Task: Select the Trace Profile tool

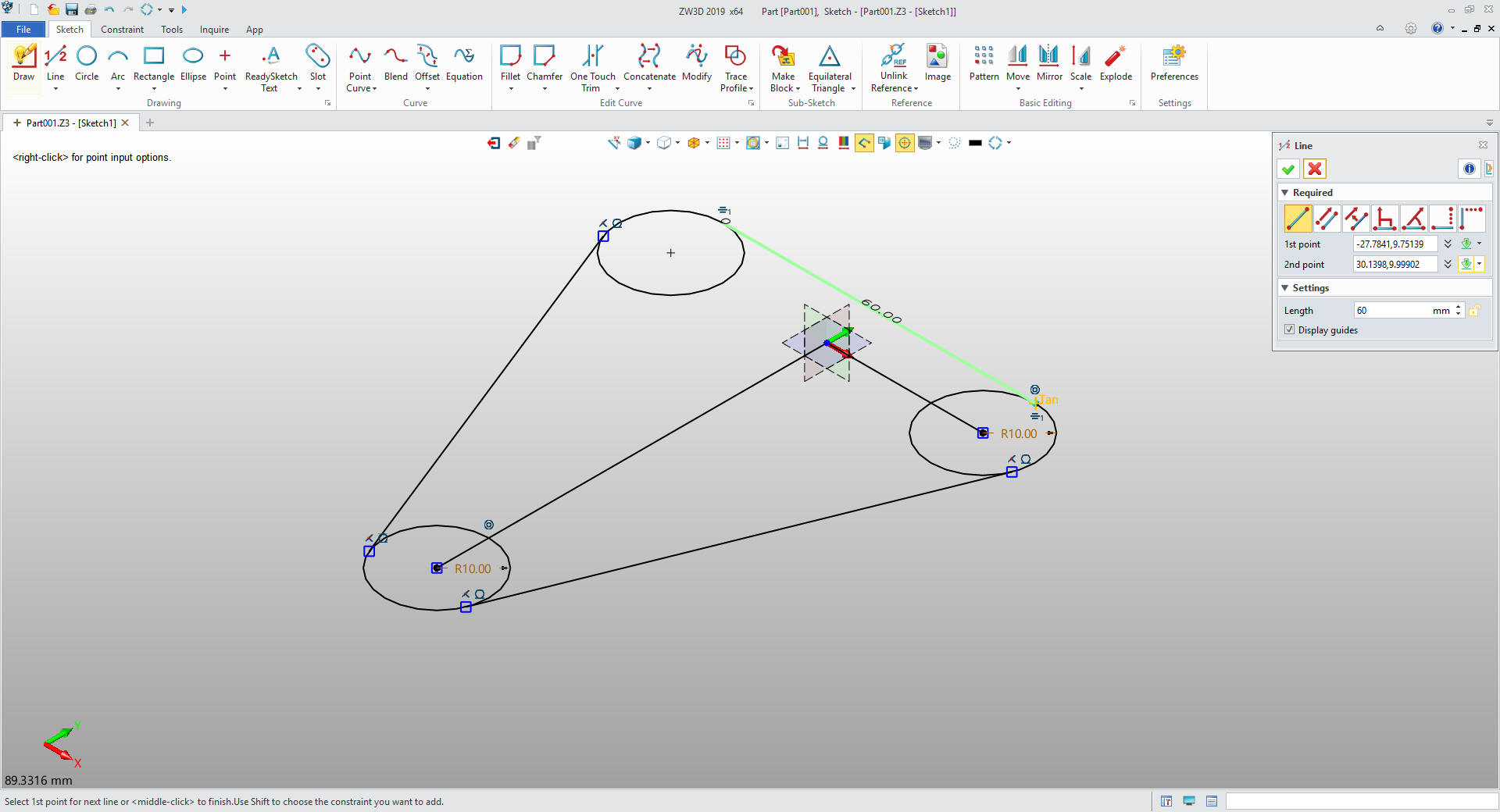Action: [x=736, y=69]
